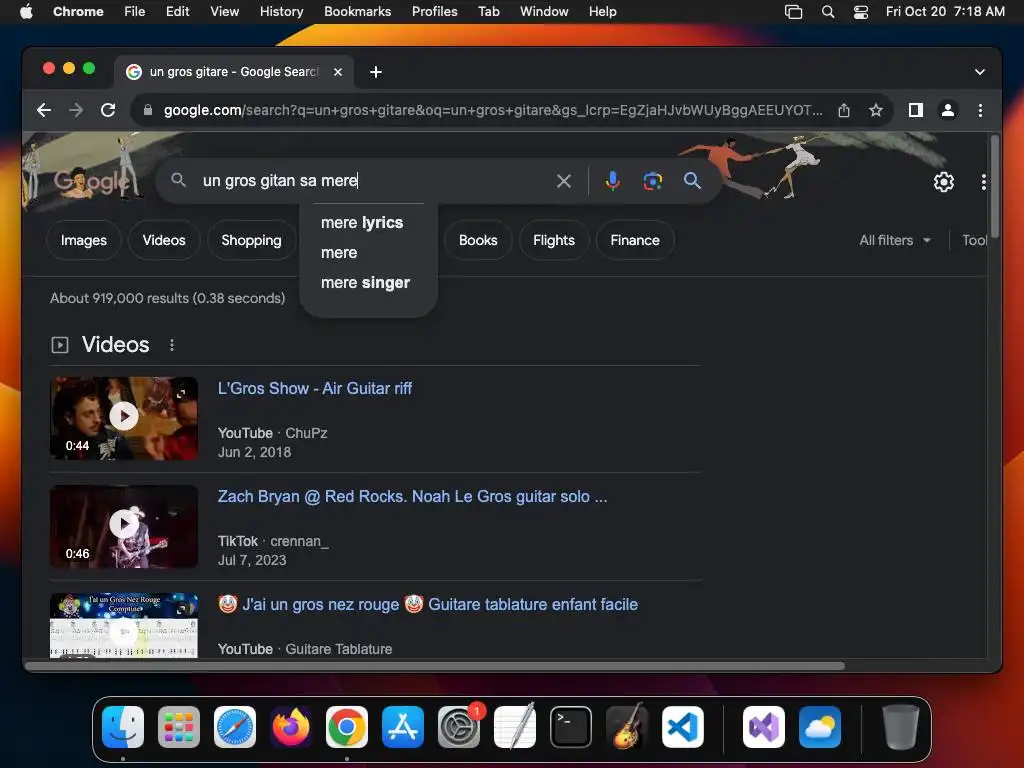The image size is (1024, 768).
Task: Switch to the Books filter
Action: point(478,240)
